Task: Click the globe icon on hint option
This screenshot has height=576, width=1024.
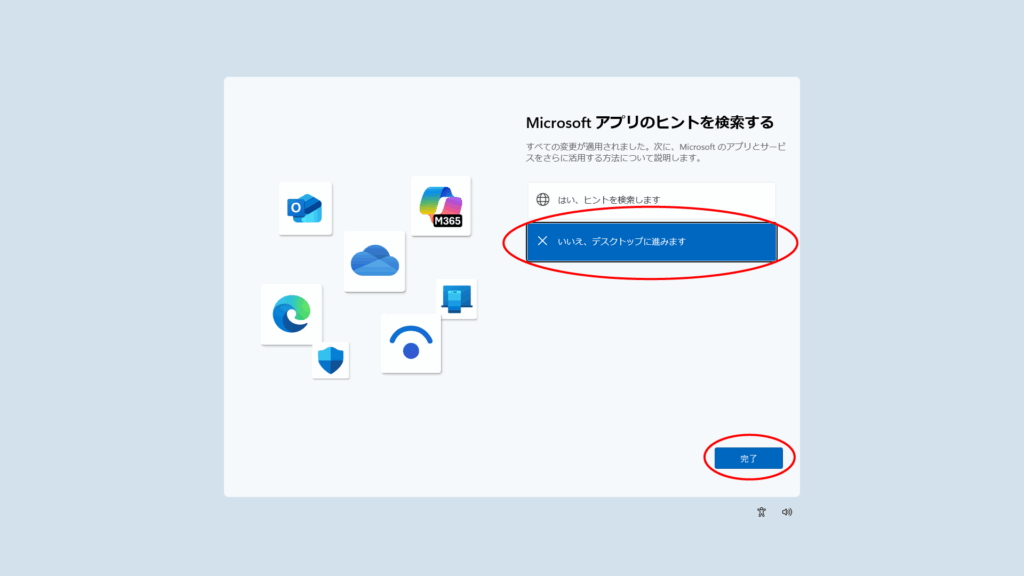Action: click(x=543, y=200)
